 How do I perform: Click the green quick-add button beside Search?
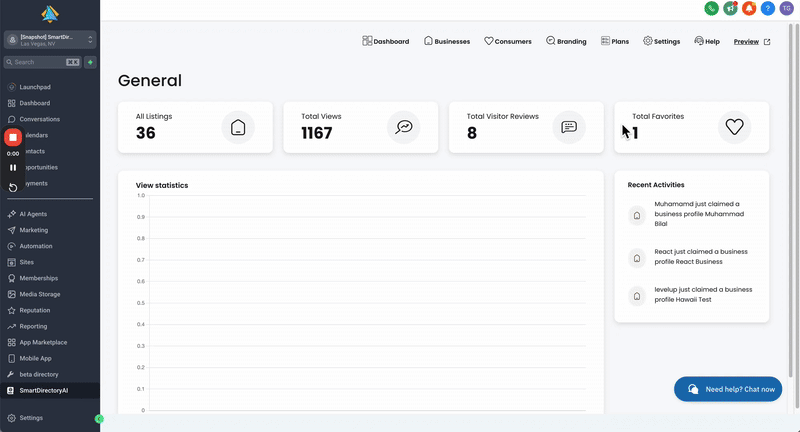(x=90, y=62)
